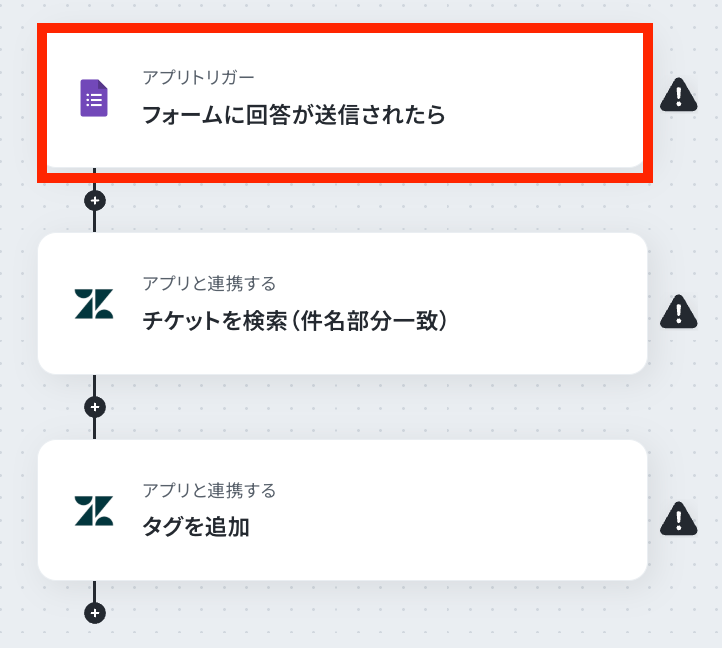This screenshot has width=722, height=648.
Task: Add a step below the form trigger
Action: (95, 200)
